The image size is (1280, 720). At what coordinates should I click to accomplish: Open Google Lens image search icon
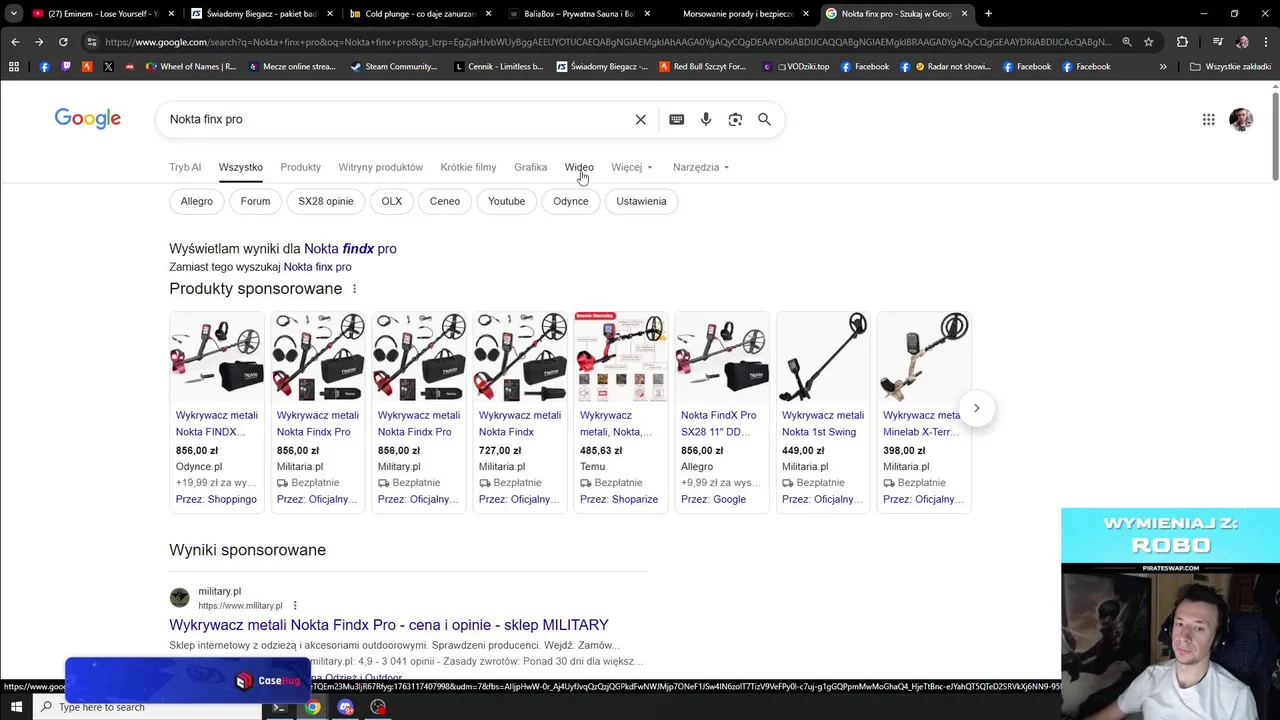[735, 119]
